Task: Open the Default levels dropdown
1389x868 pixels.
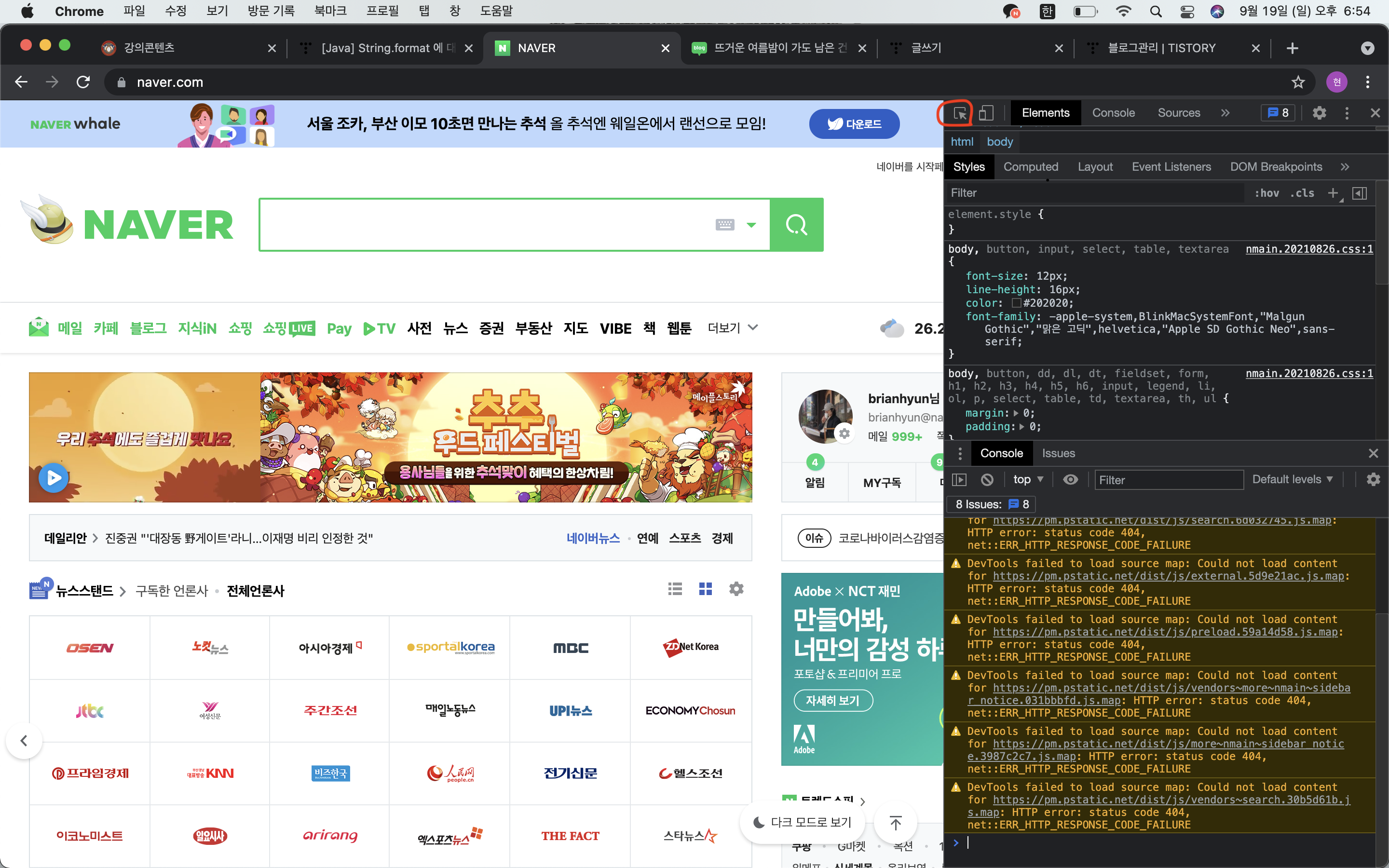Action: tap(1292, 479)
